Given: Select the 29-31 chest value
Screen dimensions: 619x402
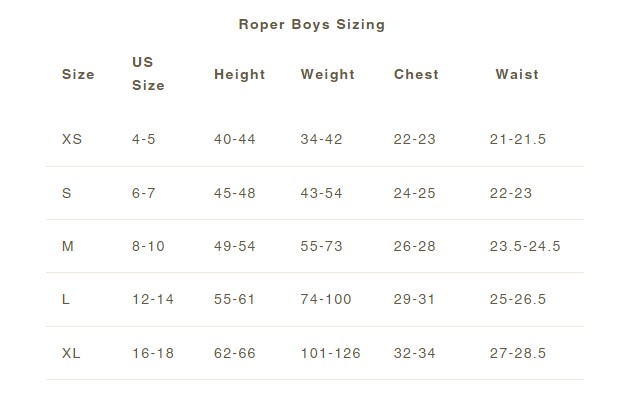Looking at the screenshot, I should (414, 299).
